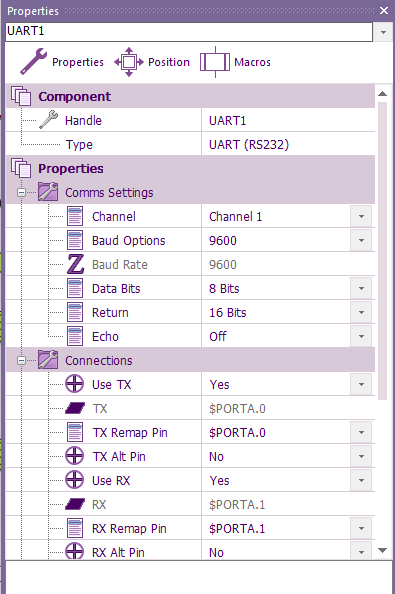Open the Baud Options dropdown arrow
The width and height of the screenshot is (395, 594).
(x=361, y=240)
